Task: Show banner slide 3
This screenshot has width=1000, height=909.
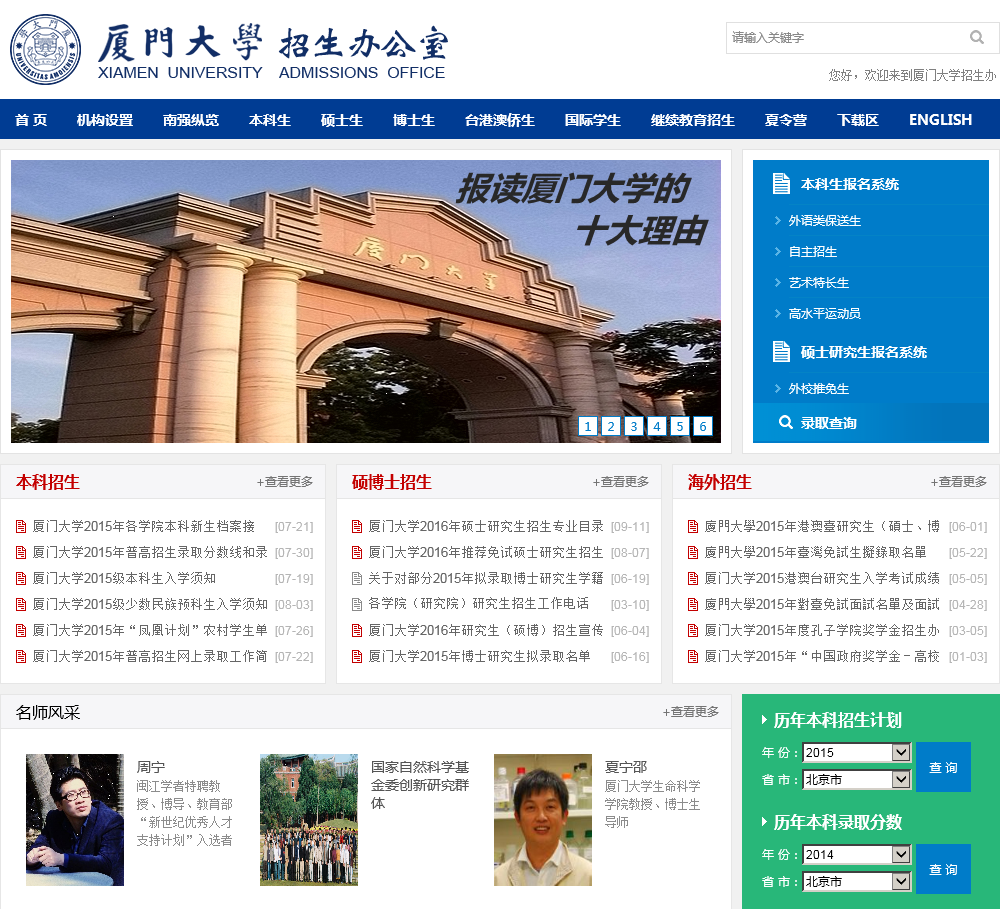Action: click(x=634, y=426)
